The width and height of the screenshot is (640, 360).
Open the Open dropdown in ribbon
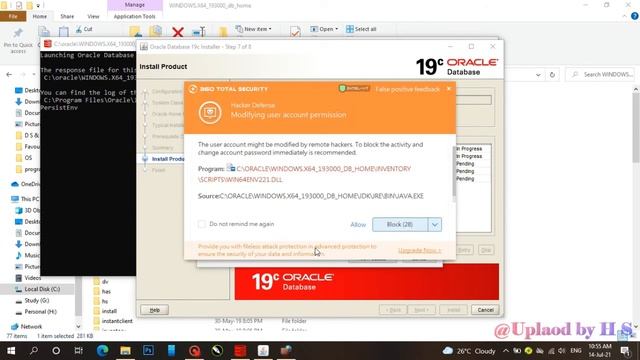pos(324,29)
